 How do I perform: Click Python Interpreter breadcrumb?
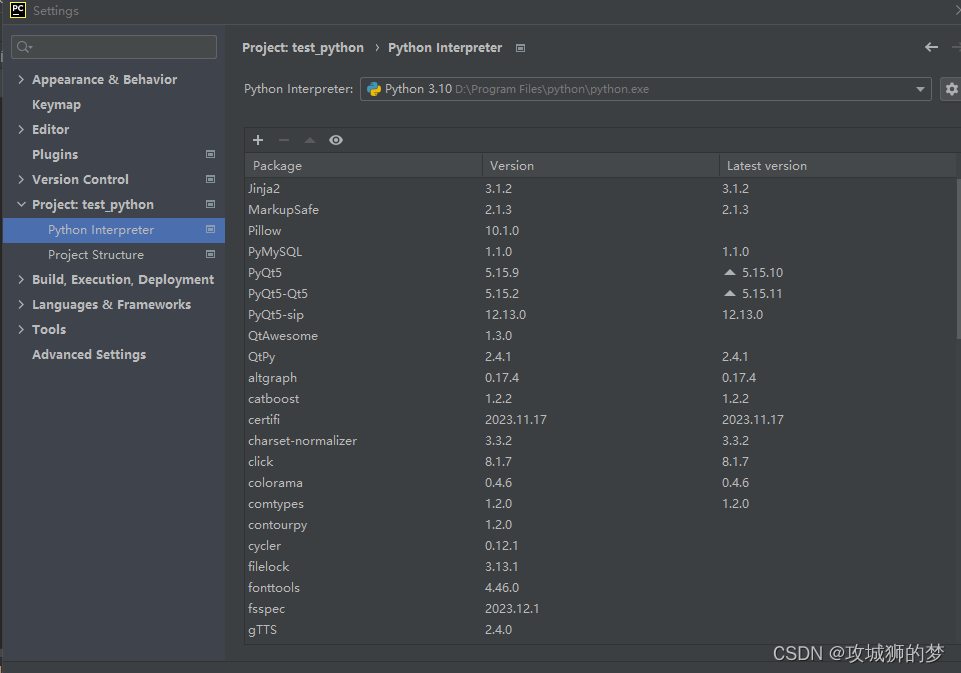click(x=445, y=48)
